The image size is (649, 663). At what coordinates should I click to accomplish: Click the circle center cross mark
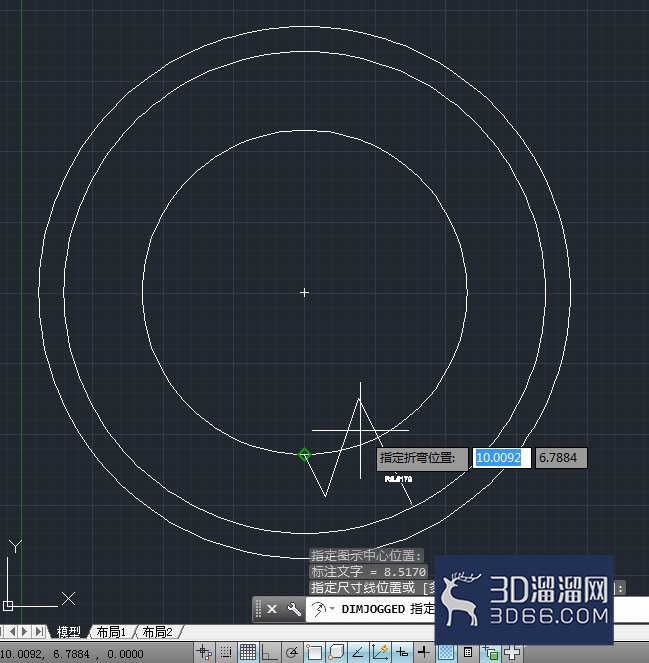(x=304, y=292)
